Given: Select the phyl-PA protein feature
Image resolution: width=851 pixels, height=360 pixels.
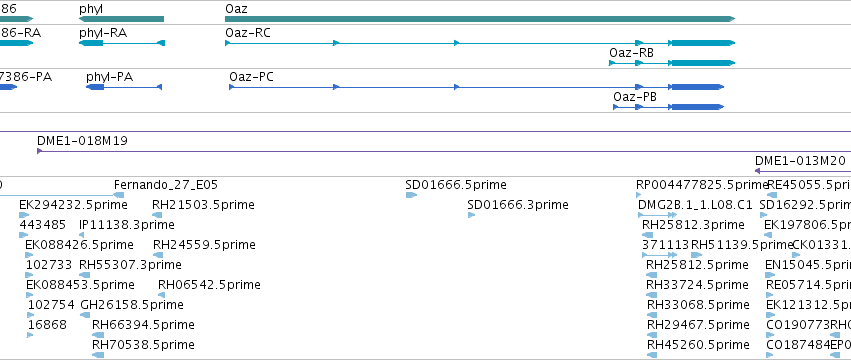Looking at the screenshot, I should click(124, 87).
